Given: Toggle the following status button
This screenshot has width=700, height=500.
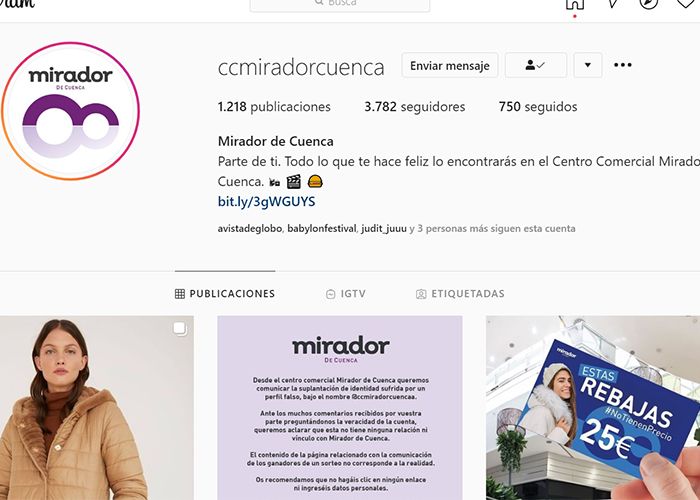Looking at the screenshot, I should 536,65.
